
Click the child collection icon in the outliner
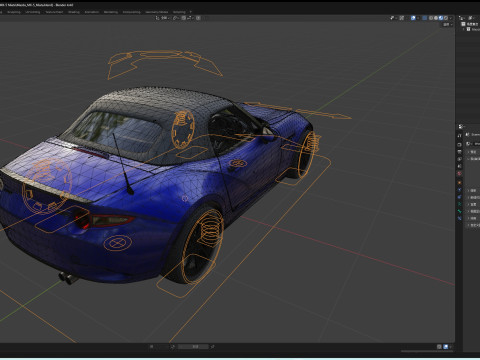[x=468, y=29]
